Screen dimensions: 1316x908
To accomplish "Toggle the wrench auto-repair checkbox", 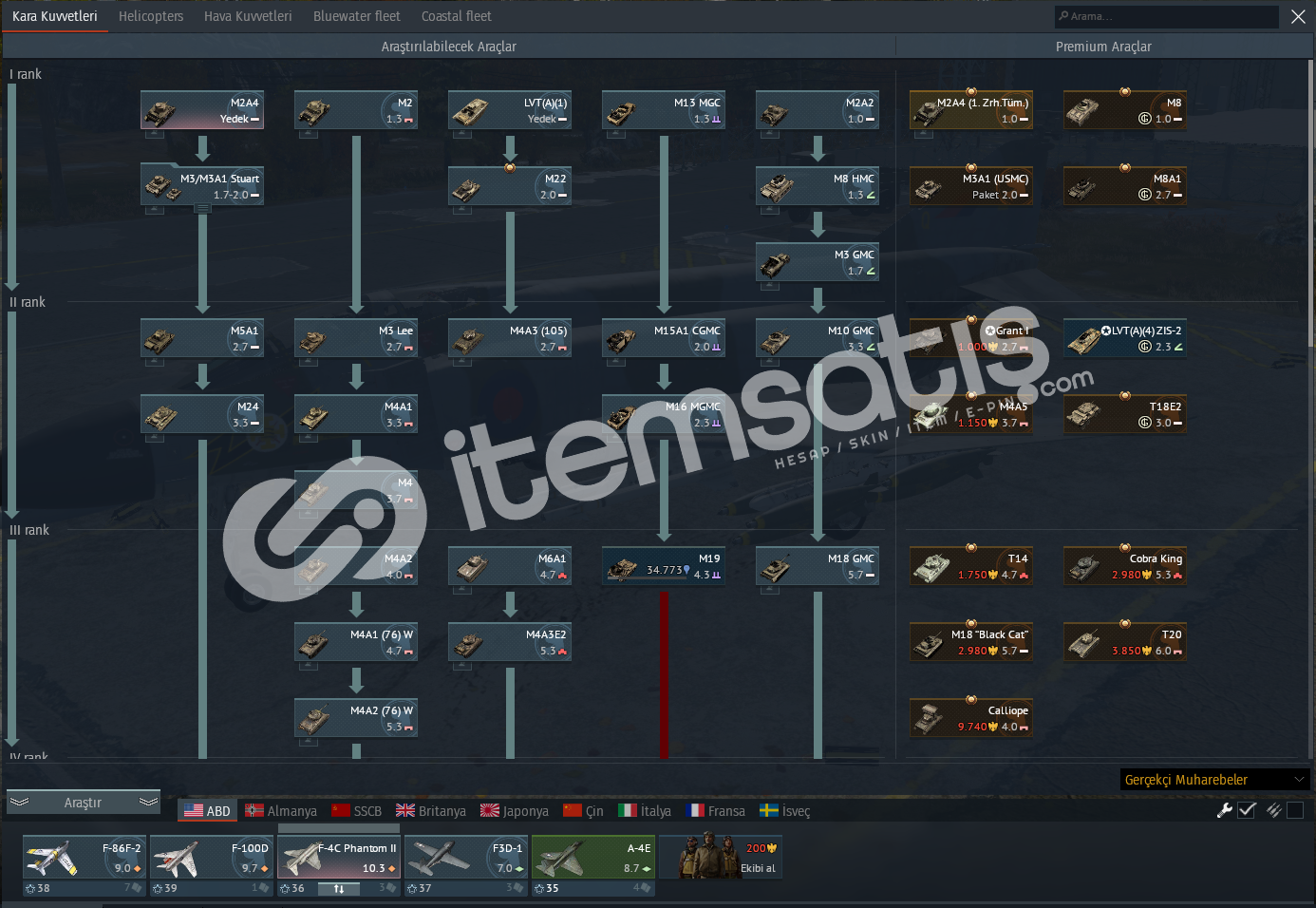I will pos(1247,810).
